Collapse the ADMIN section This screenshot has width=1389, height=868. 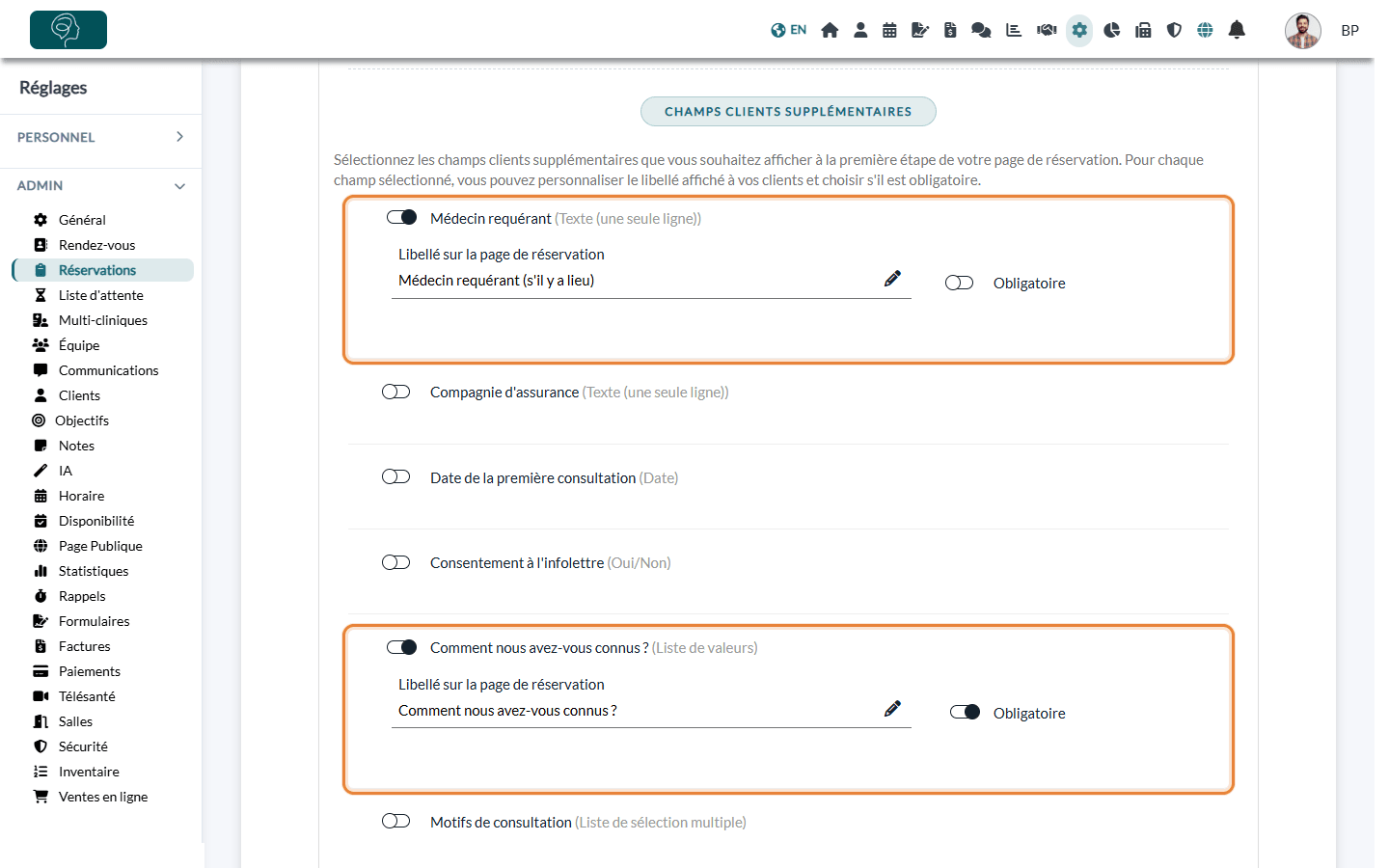(x=100, y=185)
